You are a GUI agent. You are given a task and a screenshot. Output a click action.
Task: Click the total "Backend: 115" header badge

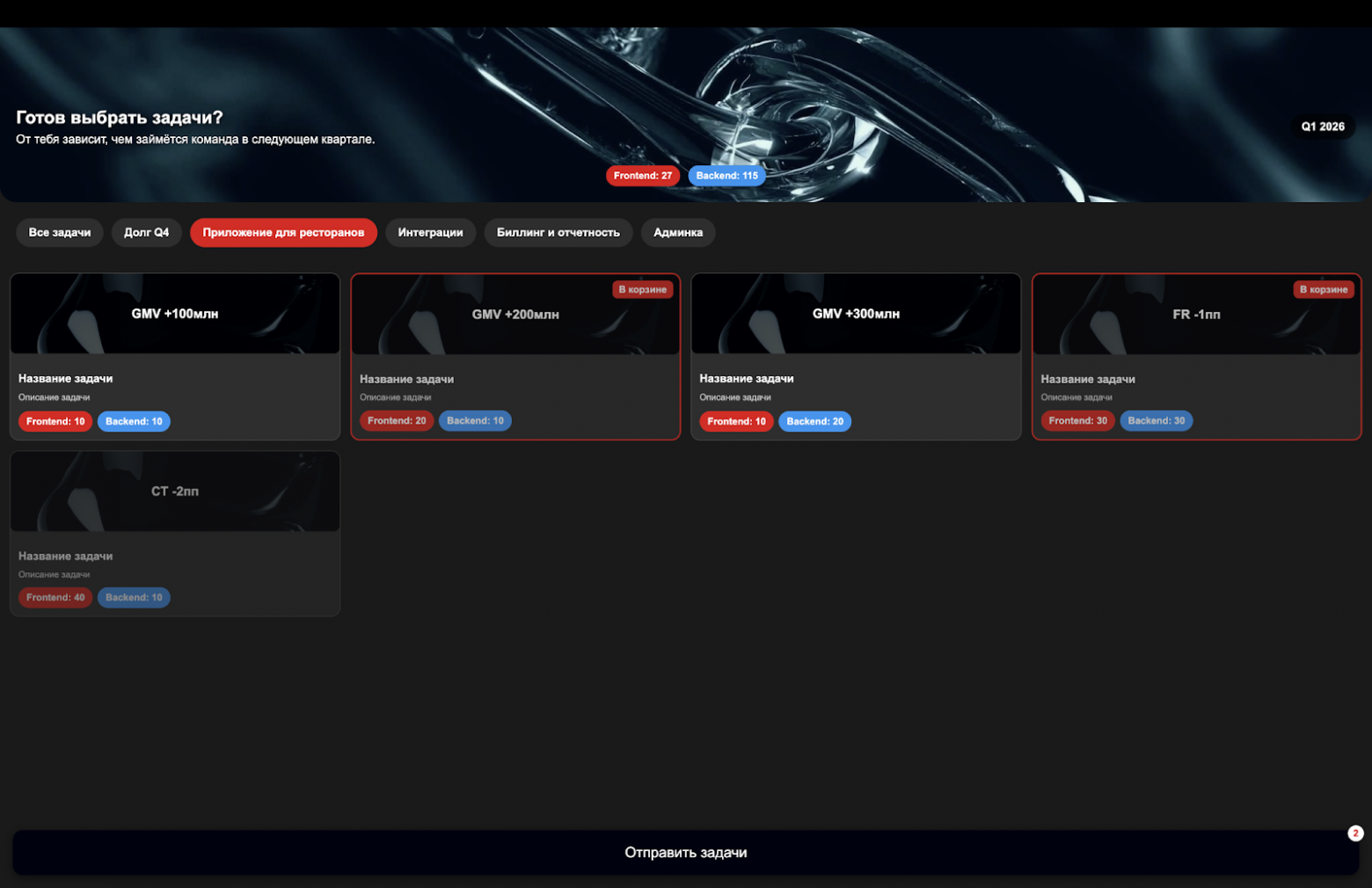[x=726, y=176]
